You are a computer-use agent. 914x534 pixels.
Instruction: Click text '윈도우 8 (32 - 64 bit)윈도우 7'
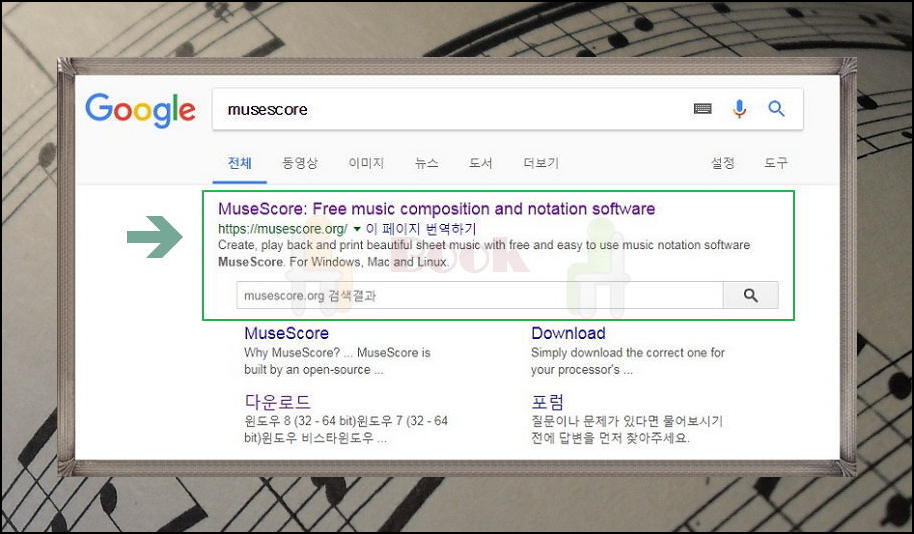[x=346, y=421]
